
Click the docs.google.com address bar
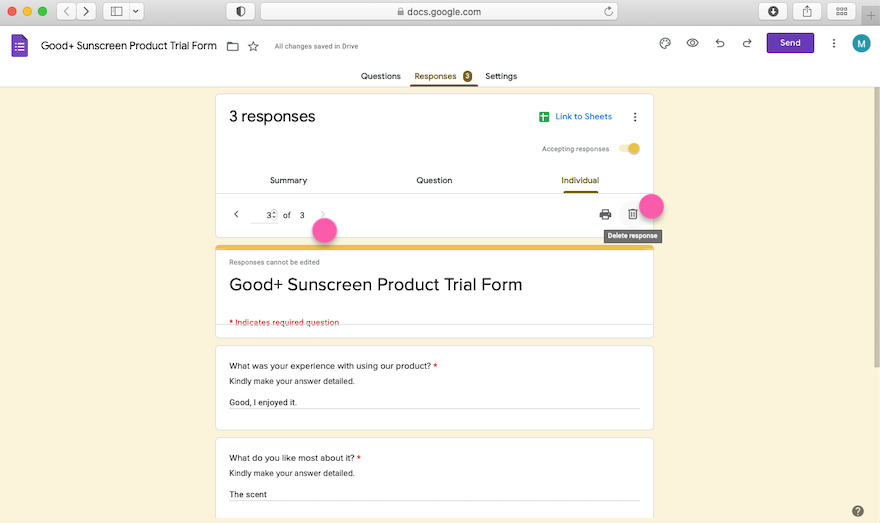click(439, 11)
